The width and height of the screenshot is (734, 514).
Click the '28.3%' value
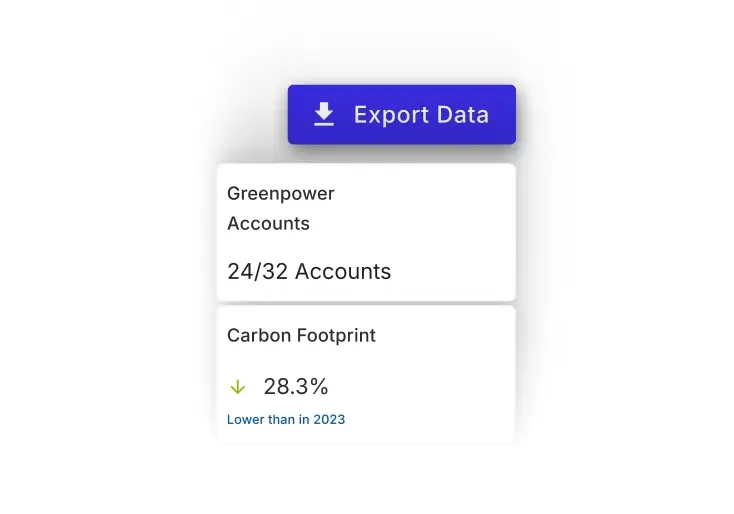(296, 387)
